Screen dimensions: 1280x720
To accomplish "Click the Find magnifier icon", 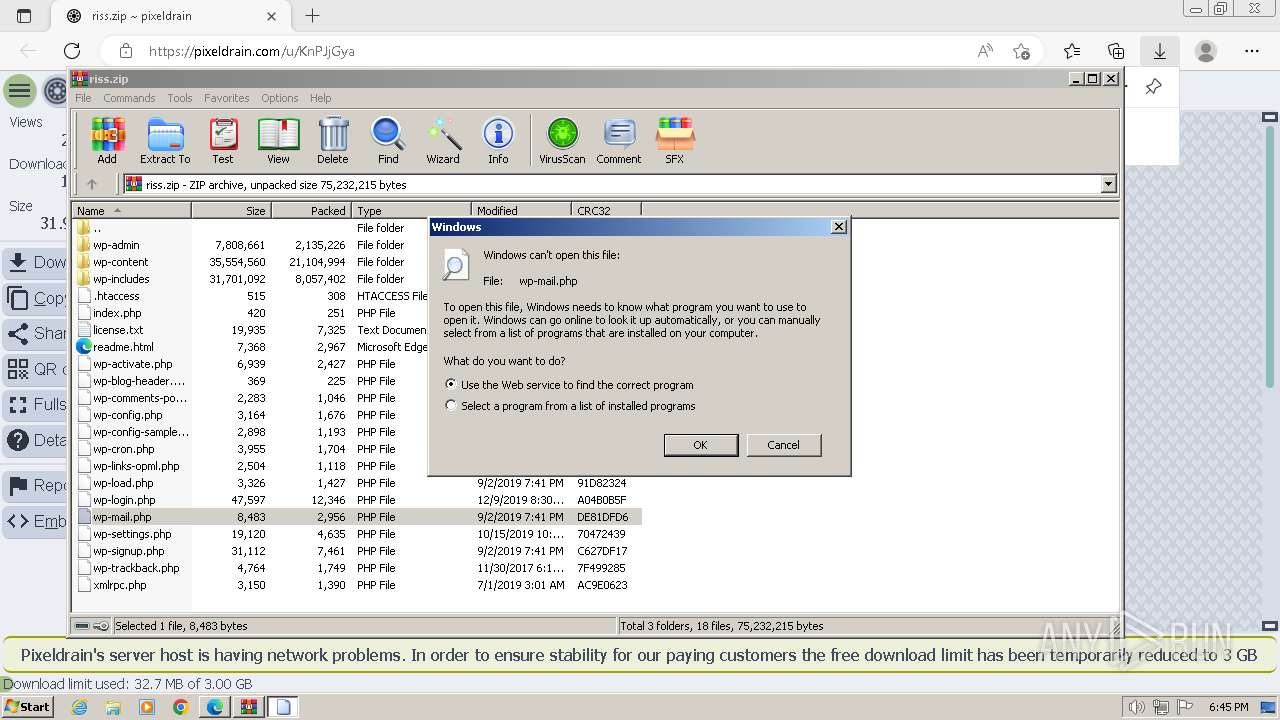I will coord(388,140).
